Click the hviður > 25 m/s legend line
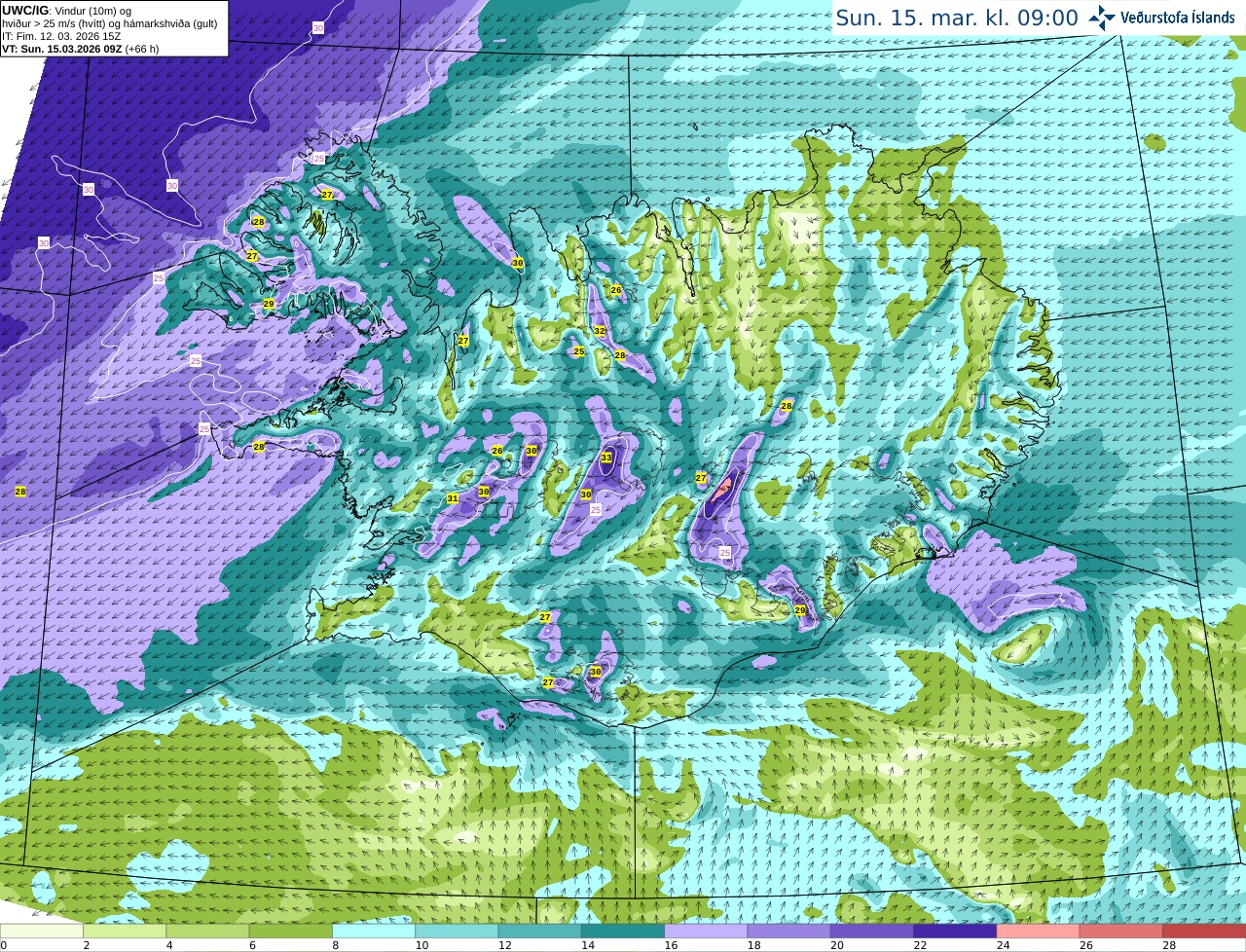The width and height of the screenshot is (1246, 952). click(x=109, y=23)
